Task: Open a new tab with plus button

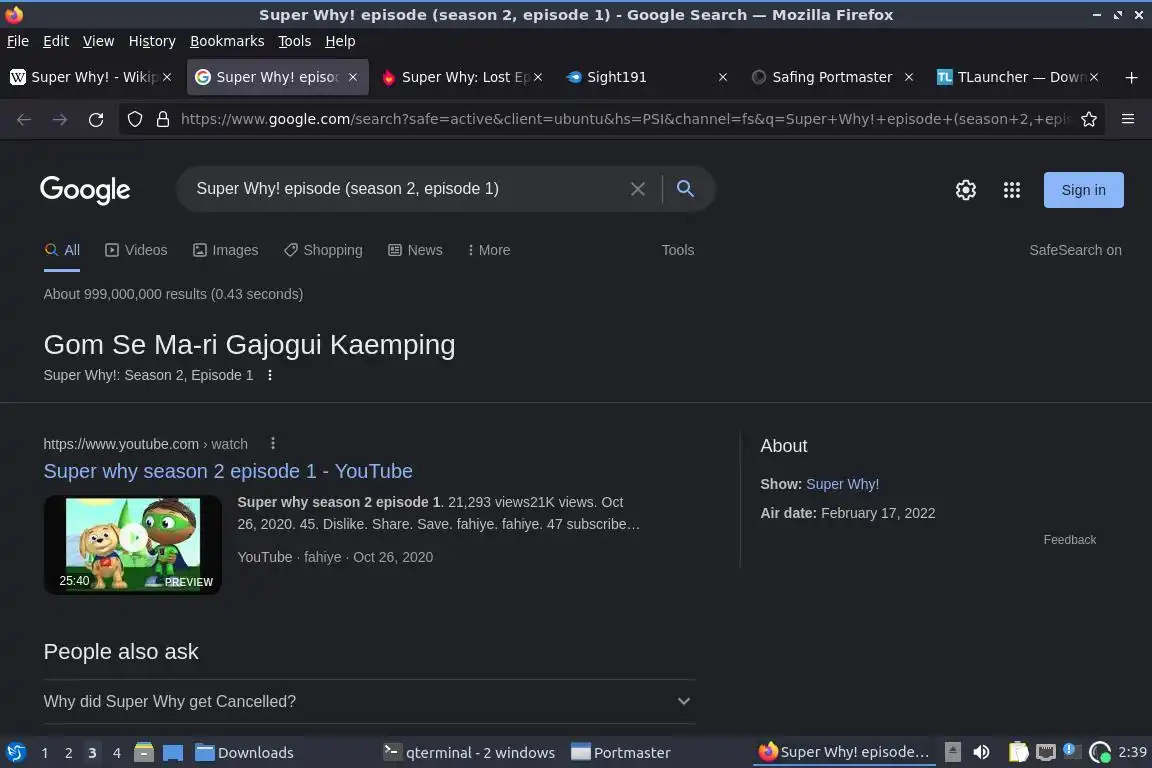Action: click(1131, 77)
